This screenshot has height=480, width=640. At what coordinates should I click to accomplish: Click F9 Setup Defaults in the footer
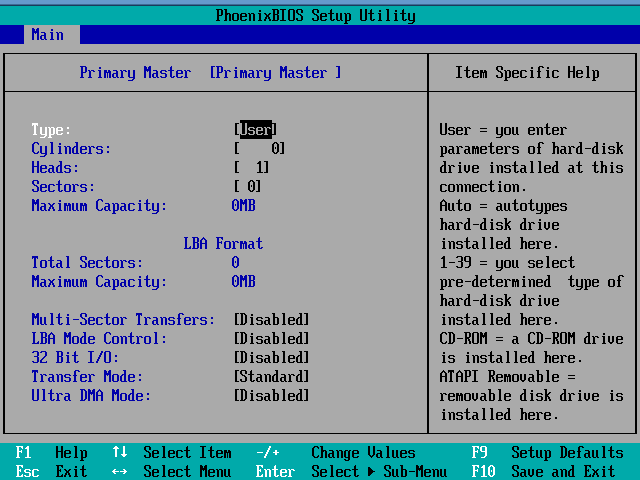tap(547, 453)
